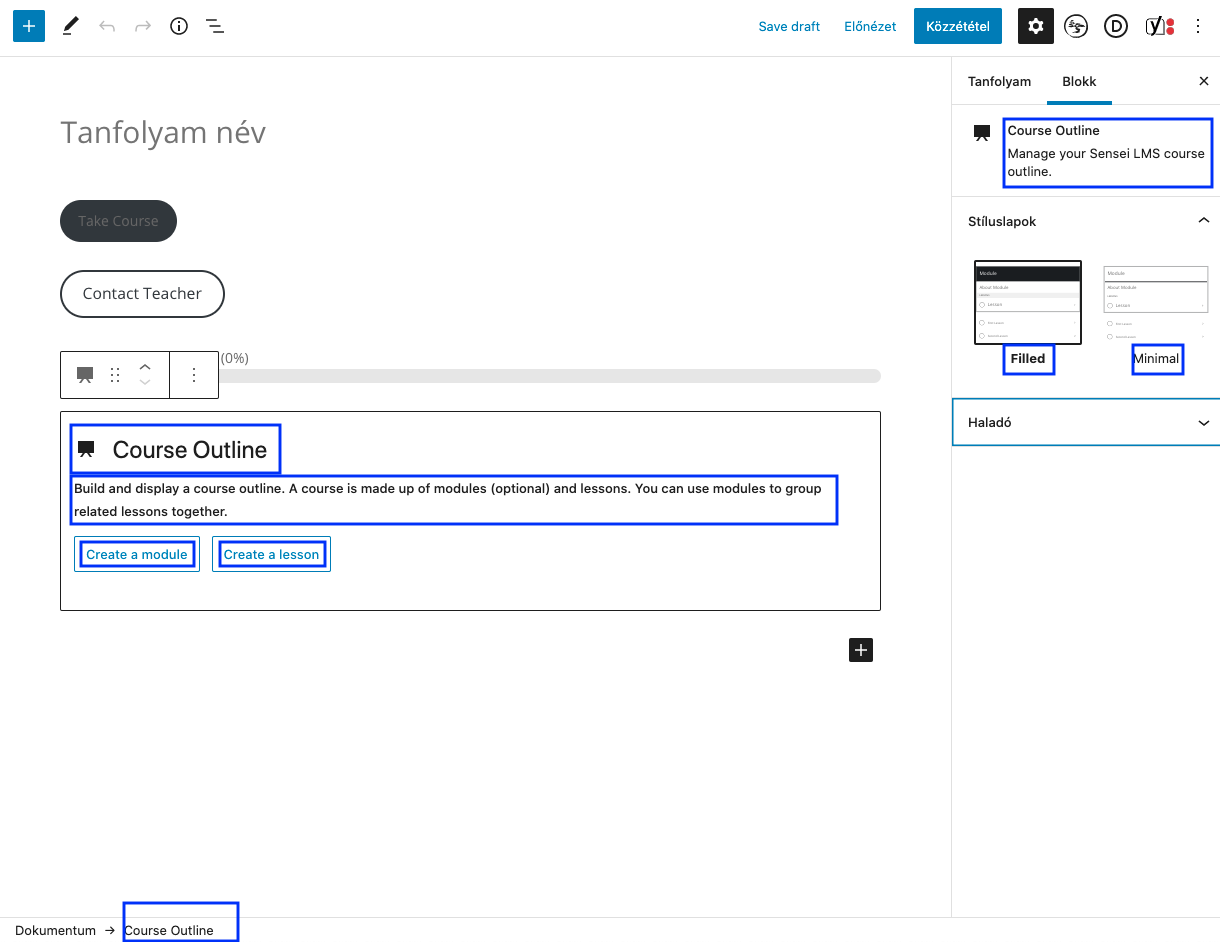The width and height of the screenshot is (1220, 942).
Task: Click the Create a module button
Action: 136,554
